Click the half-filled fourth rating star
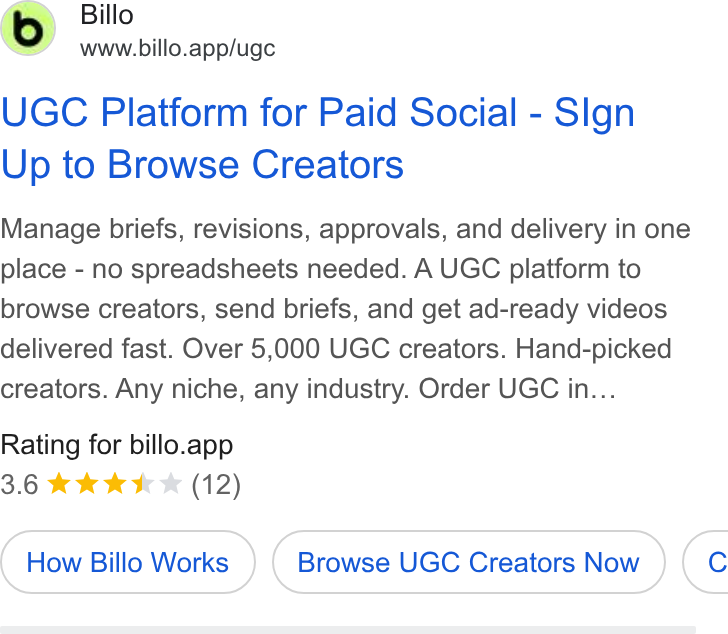Viewport: 728px width, 634px height. pos(143,483)
